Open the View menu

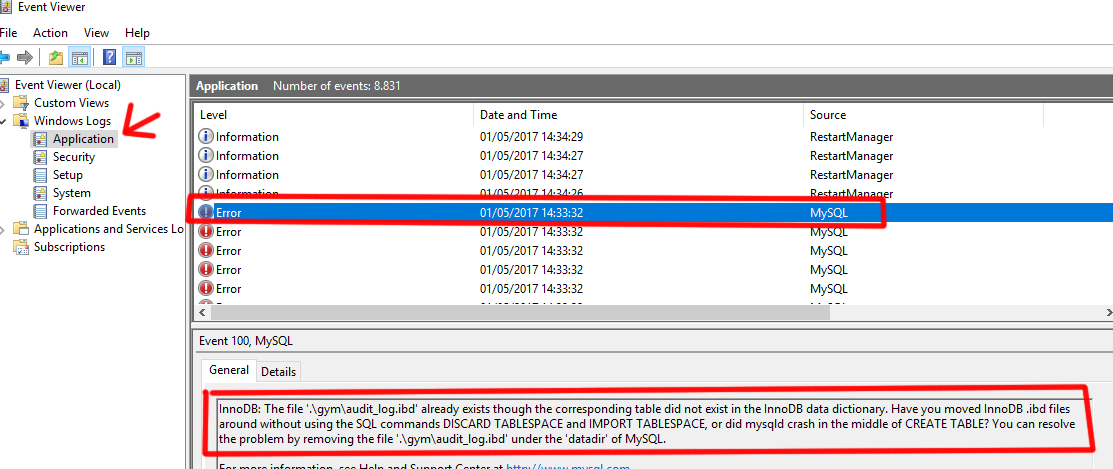tap(97, 33)
